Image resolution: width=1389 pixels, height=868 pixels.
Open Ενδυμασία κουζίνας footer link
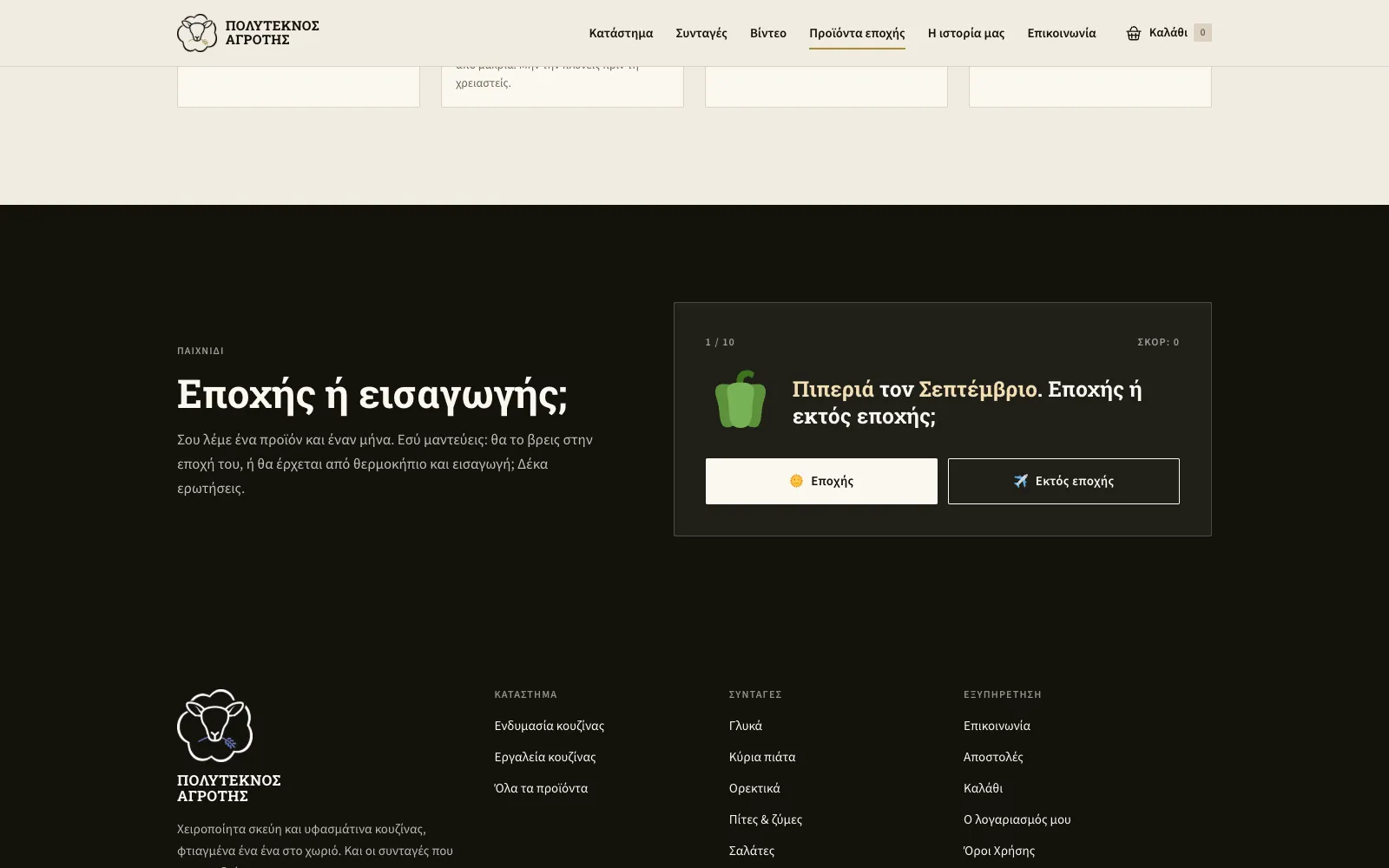550,726
